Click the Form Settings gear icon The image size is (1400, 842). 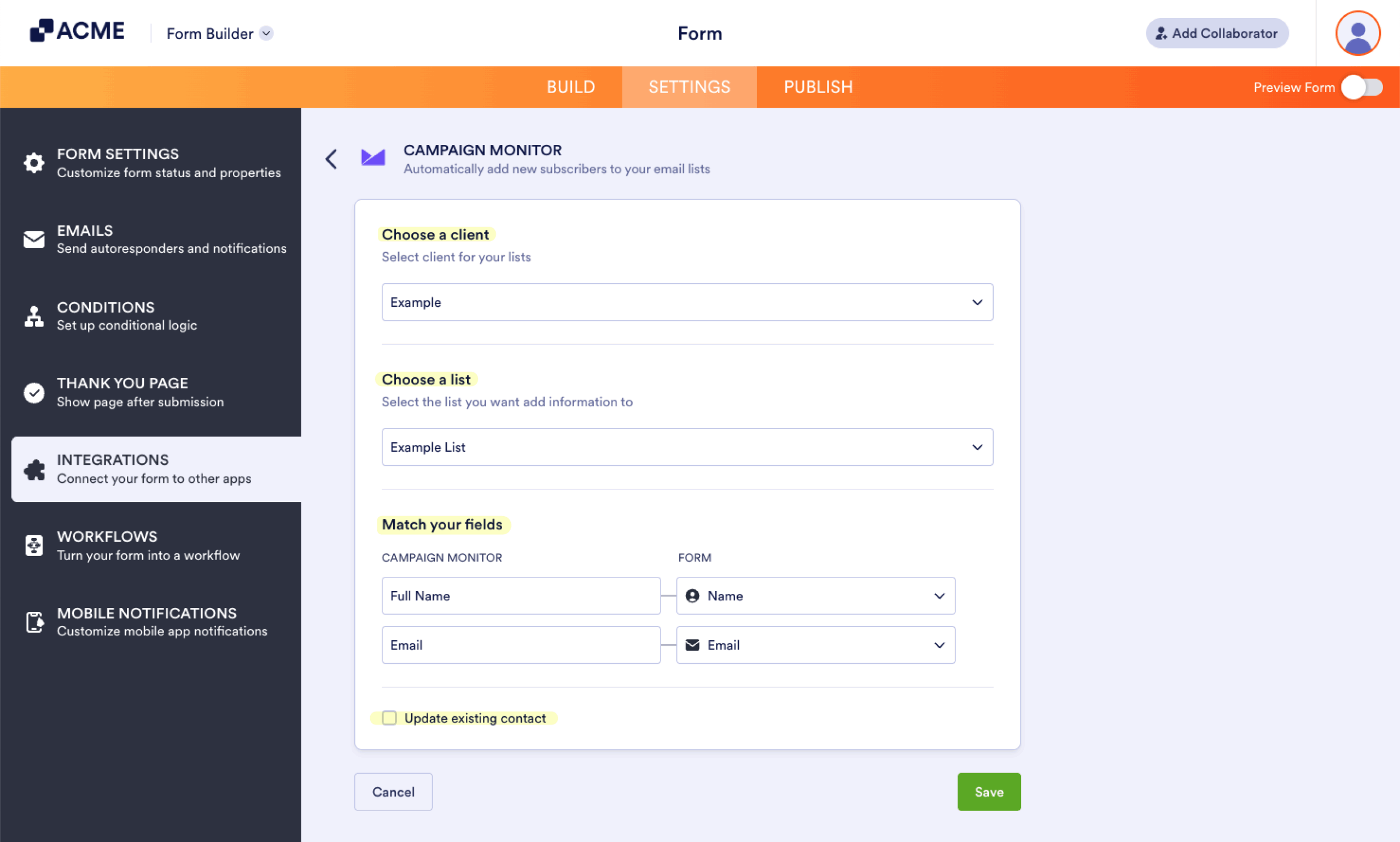(x=33, y=163)
